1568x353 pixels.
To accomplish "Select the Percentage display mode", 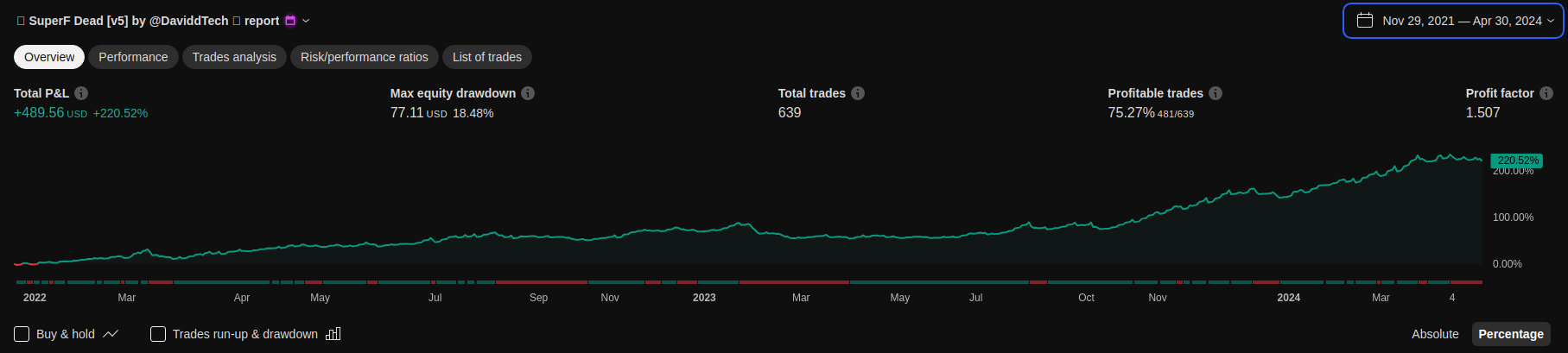I will click(x=1510, y=334).
